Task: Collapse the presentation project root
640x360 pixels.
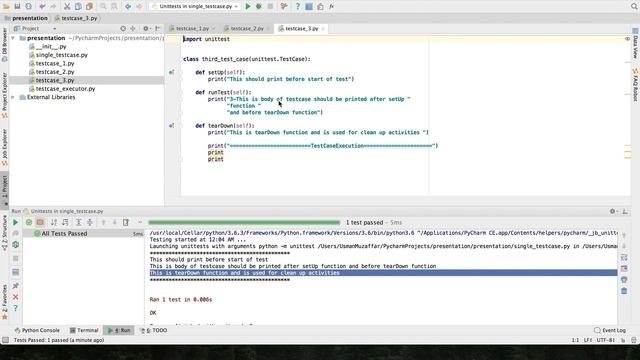Action: [13, 38]
